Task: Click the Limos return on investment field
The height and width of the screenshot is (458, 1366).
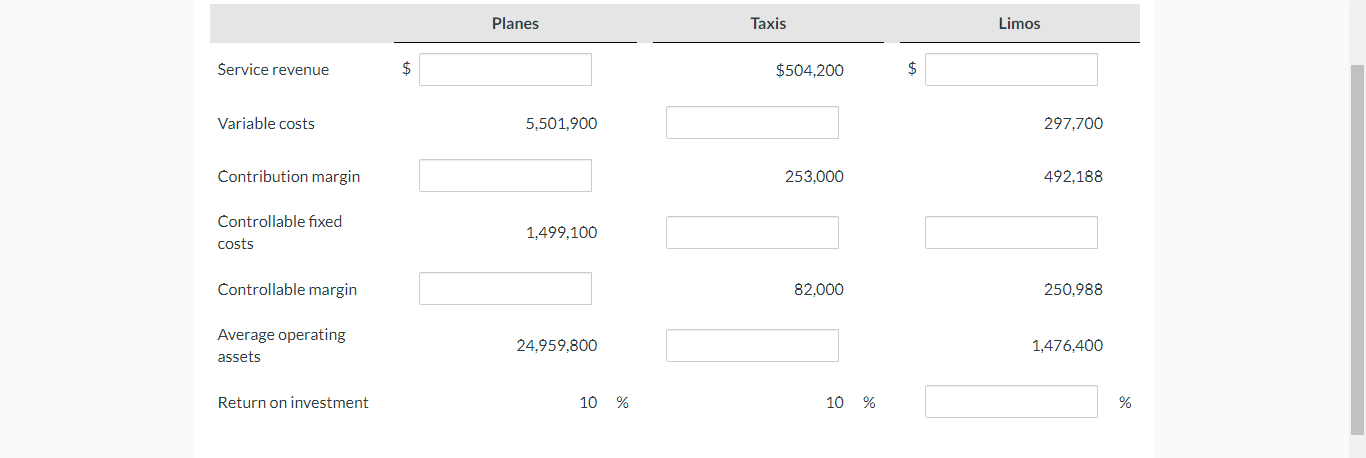Action: (1011, 402)
